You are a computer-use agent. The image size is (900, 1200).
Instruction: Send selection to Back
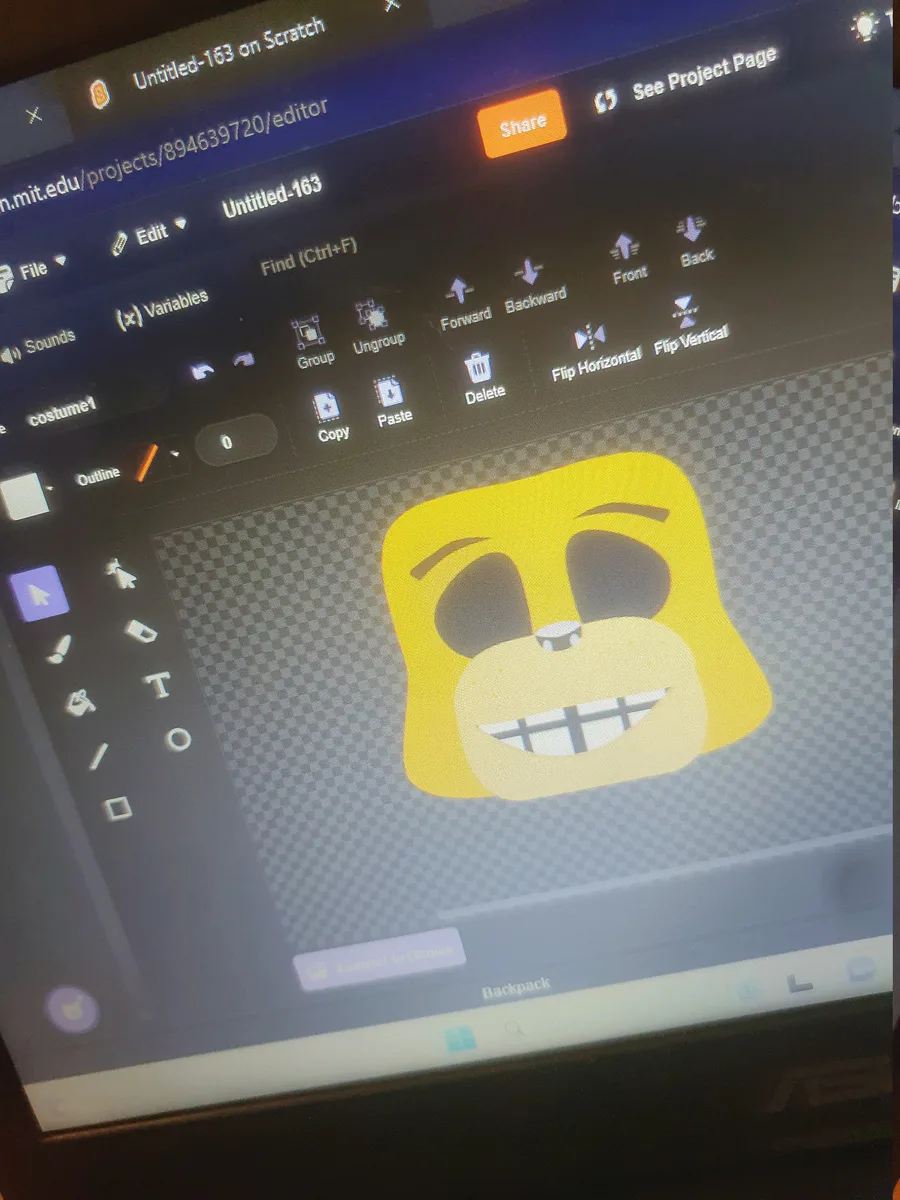[695, 241]
